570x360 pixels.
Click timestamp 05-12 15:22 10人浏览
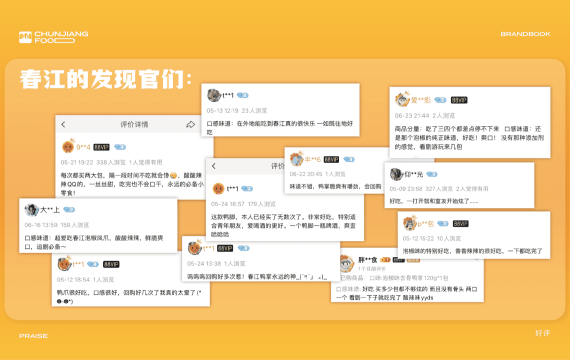[432, 239]
